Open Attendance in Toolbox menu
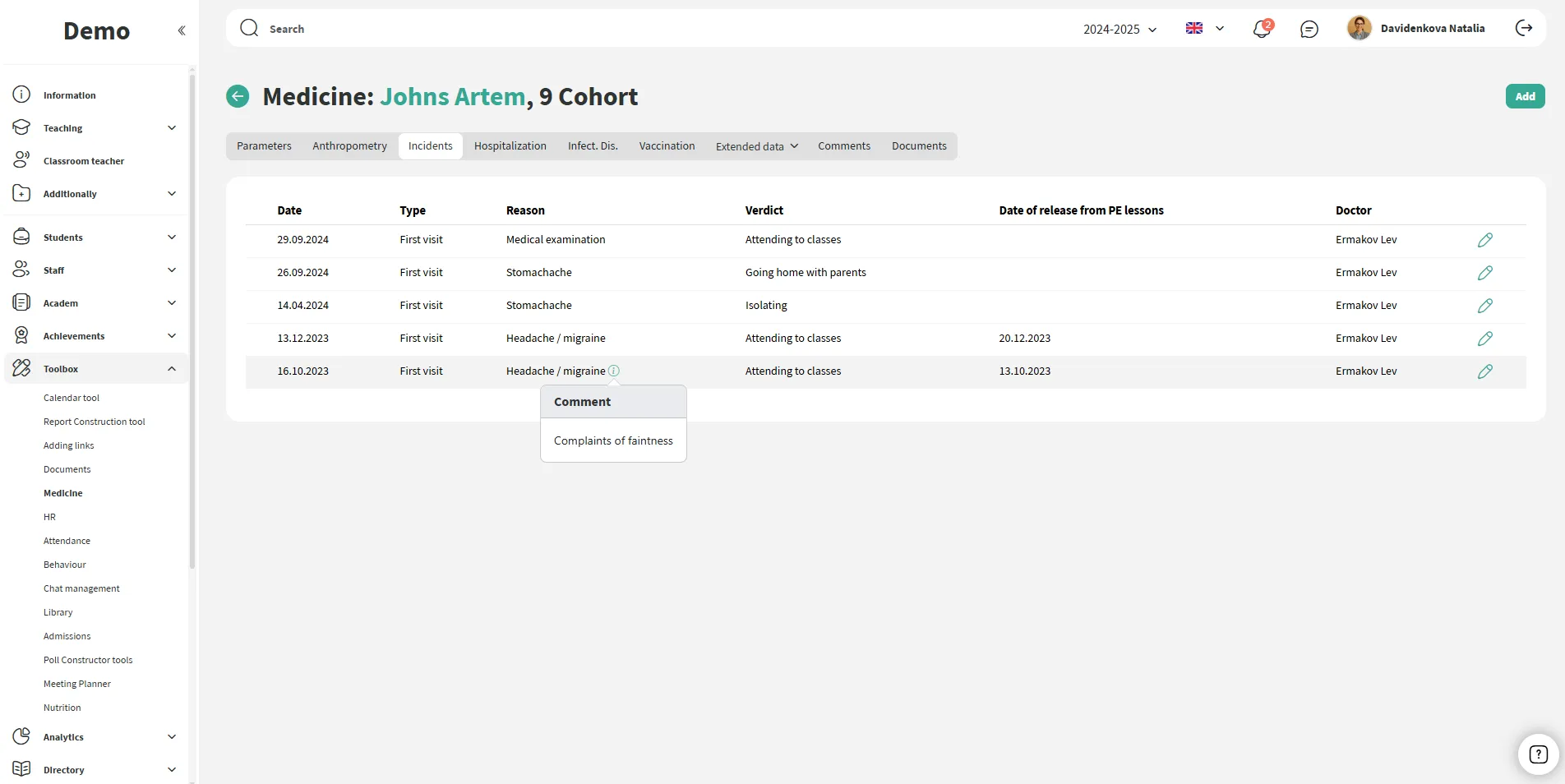Viewport: 1565px width, 784px height. 67,541
